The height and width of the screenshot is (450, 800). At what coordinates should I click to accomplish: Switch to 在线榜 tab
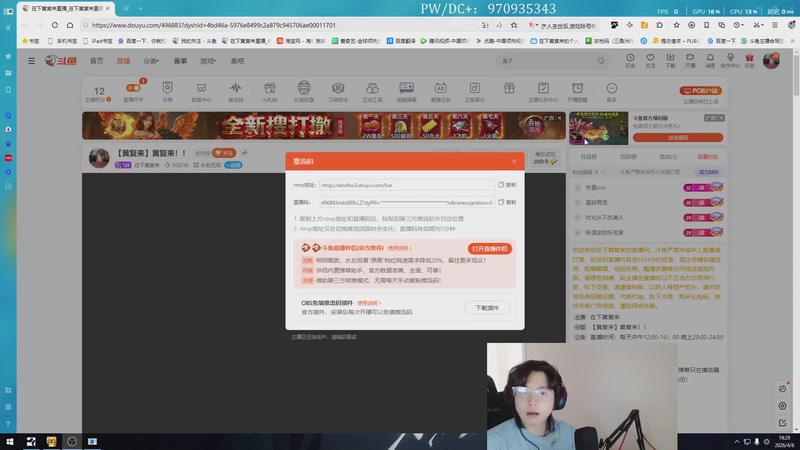click(588, 157)
